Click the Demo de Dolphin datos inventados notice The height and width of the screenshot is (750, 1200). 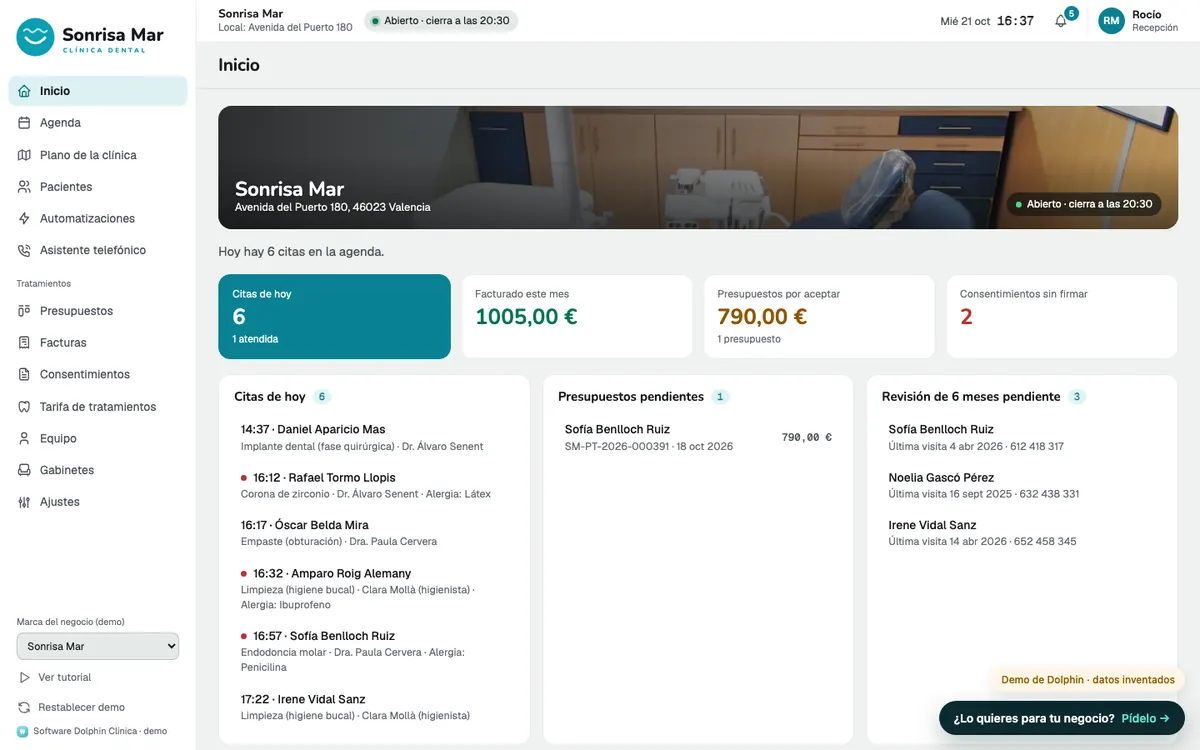pos(1088,680)
